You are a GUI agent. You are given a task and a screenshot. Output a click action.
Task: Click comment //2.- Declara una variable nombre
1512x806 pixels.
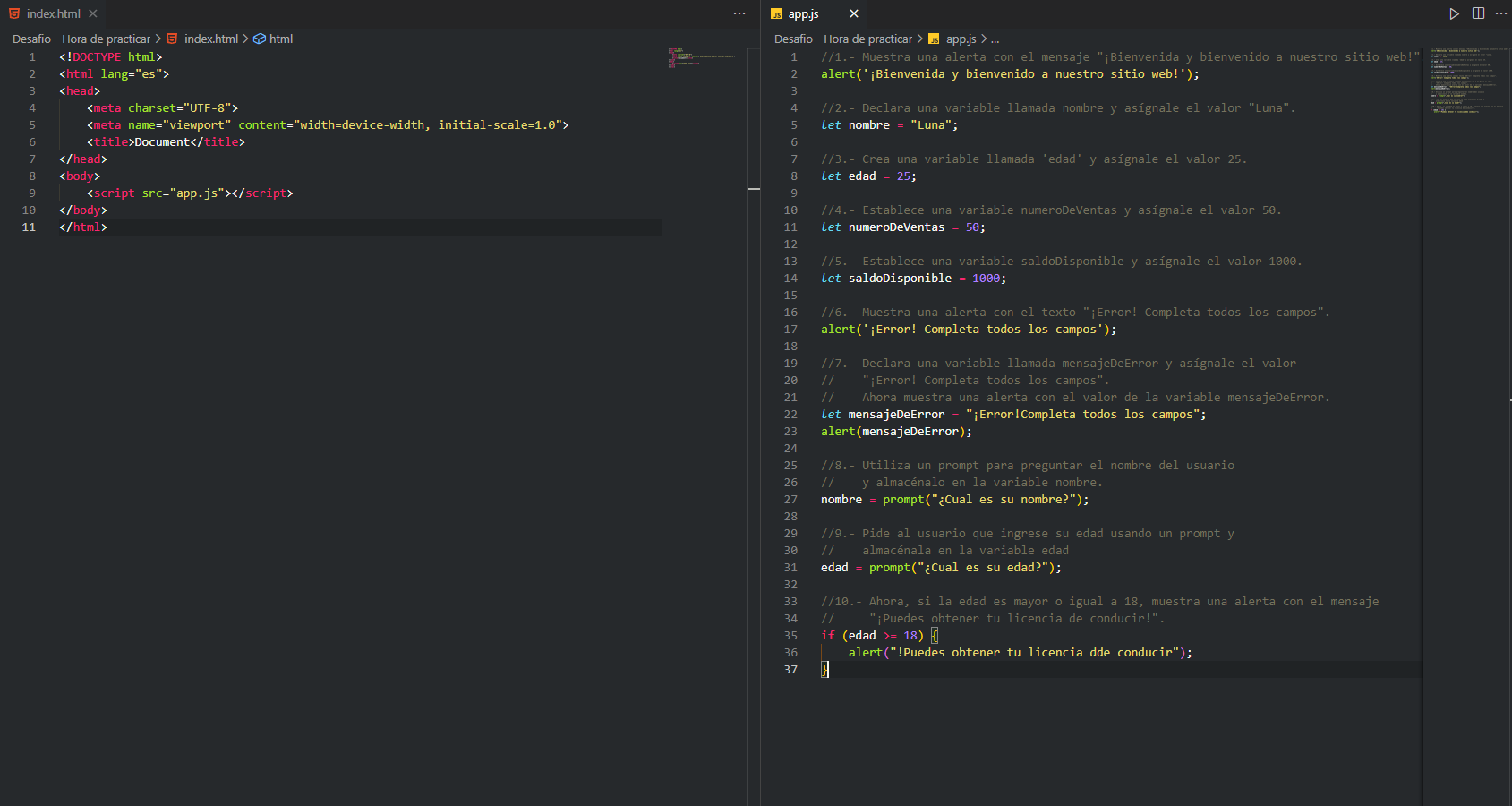[x=1058, y=107]
